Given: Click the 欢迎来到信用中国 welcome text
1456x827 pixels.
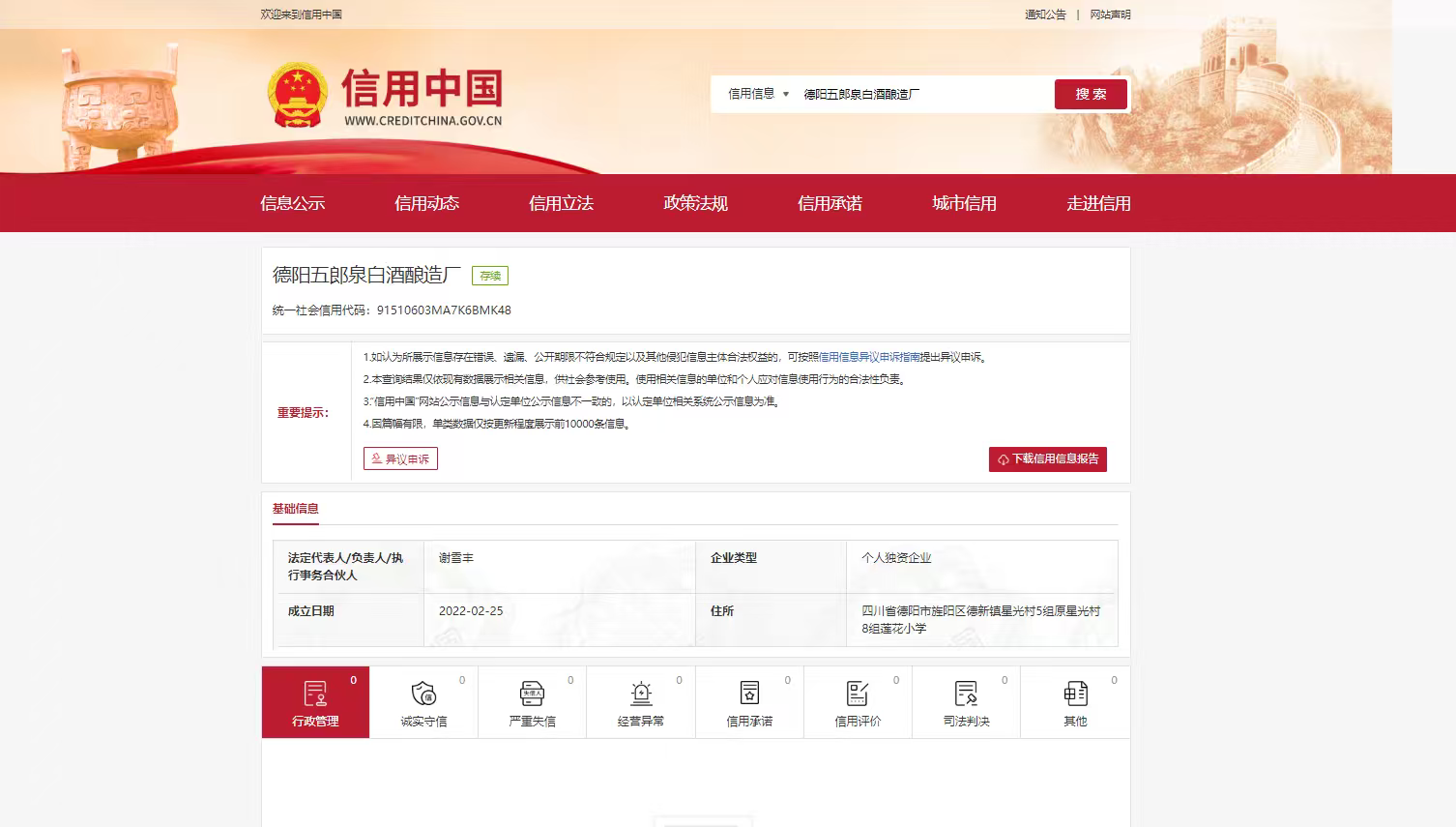Looking at the screenshot, I should click(x=301, y=15).
